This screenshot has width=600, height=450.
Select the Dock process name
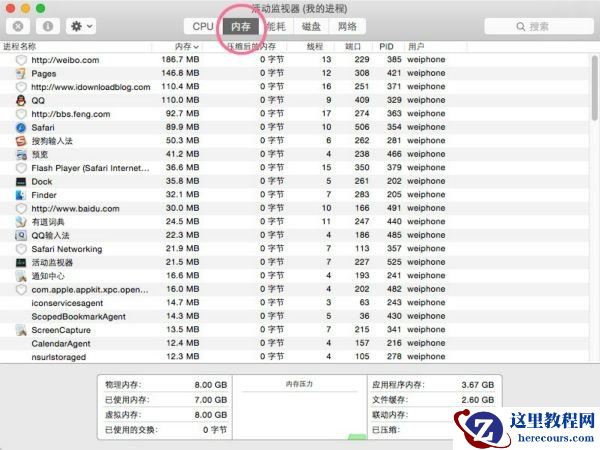[42, 181]
